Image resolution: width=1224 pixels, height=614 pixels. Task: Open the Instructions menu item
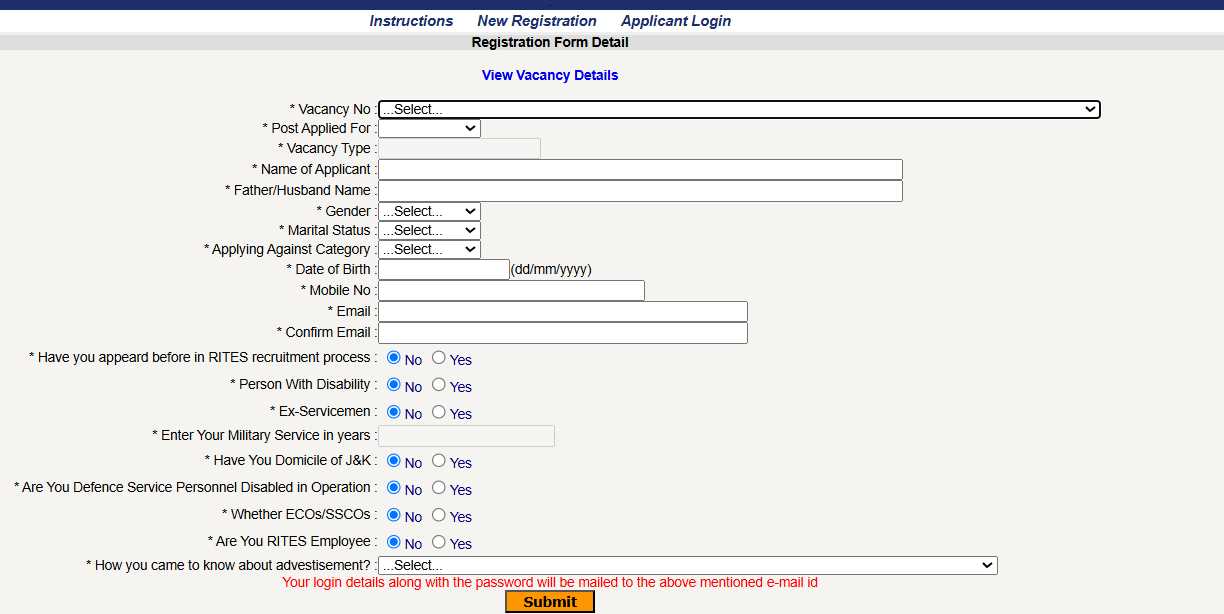411,21
